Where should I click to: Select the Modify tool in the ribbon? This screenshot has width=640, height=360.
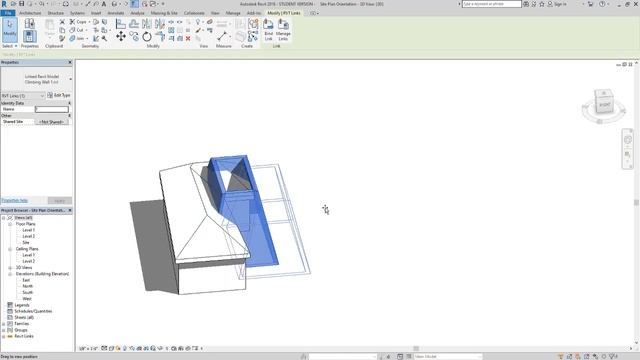tap(9, 29)
